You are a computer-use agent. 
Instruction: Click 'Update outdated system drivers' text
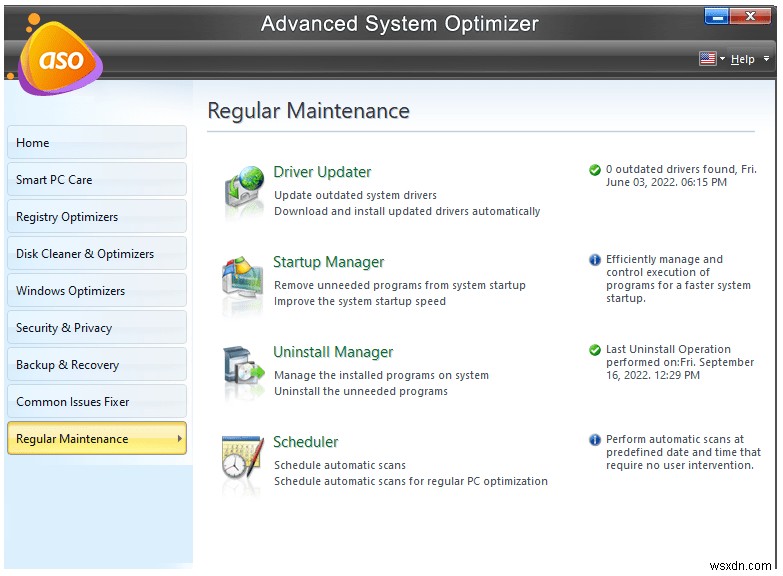click(355, 195)
